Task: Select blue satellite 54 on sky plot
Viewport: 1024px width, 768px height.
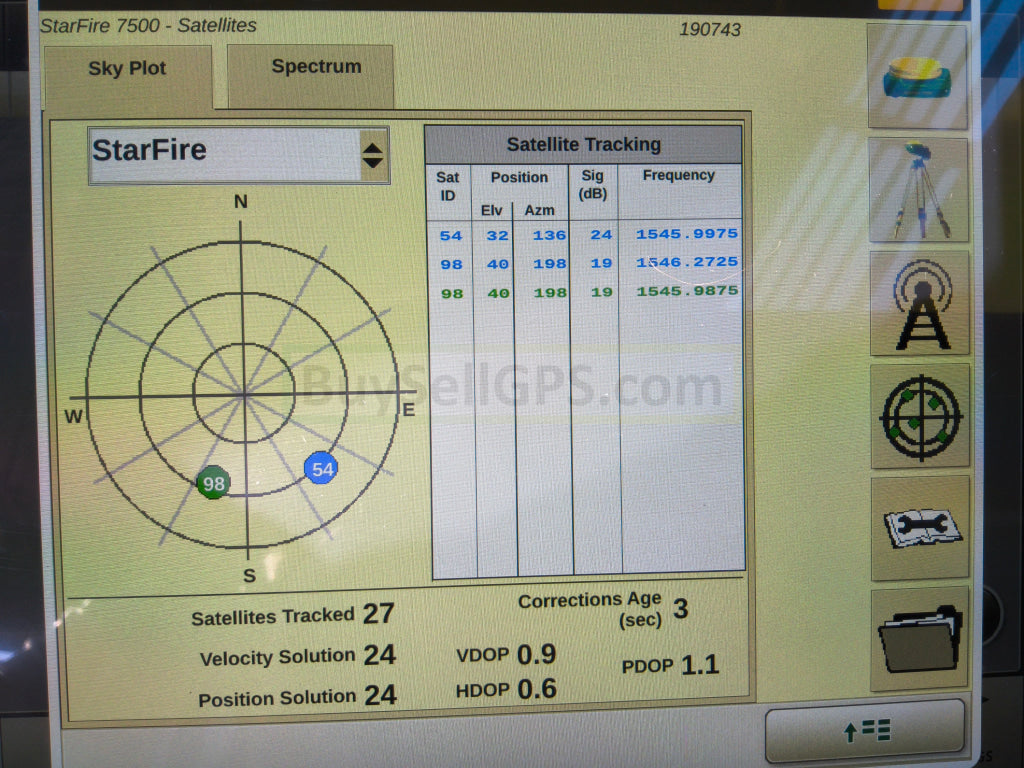Action: (321, 468)
